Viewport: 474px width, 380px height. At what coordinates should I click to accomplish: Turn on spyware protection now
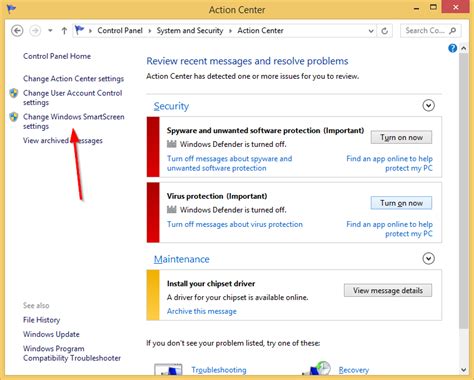click(x=401, y=137)
